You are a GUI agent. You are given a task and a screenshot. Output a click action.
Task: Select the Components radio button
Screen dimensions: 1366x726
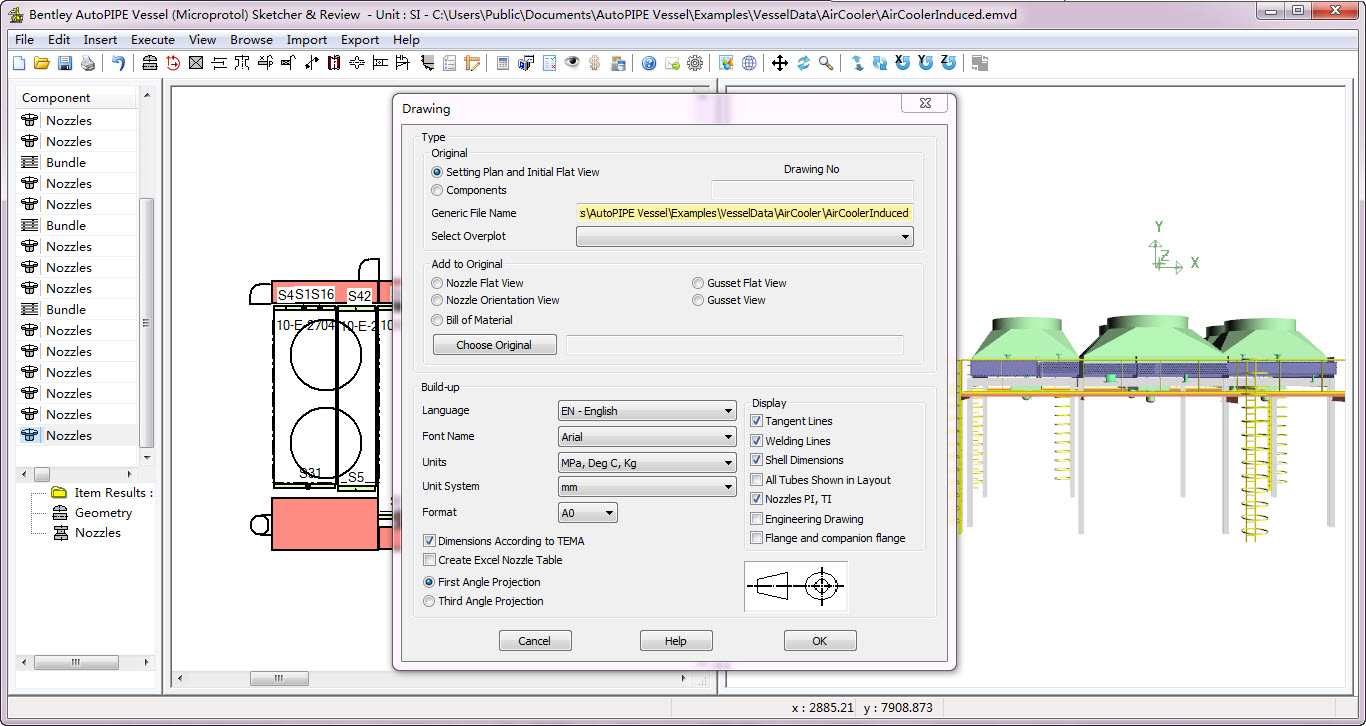(469, 190)
